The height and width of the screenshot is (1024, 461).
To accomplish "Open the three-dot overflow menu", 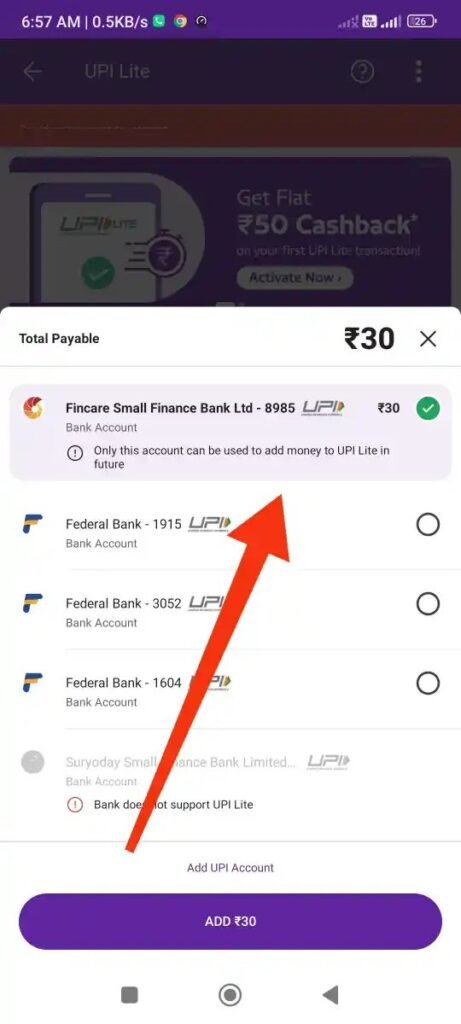I will (419, 71).
